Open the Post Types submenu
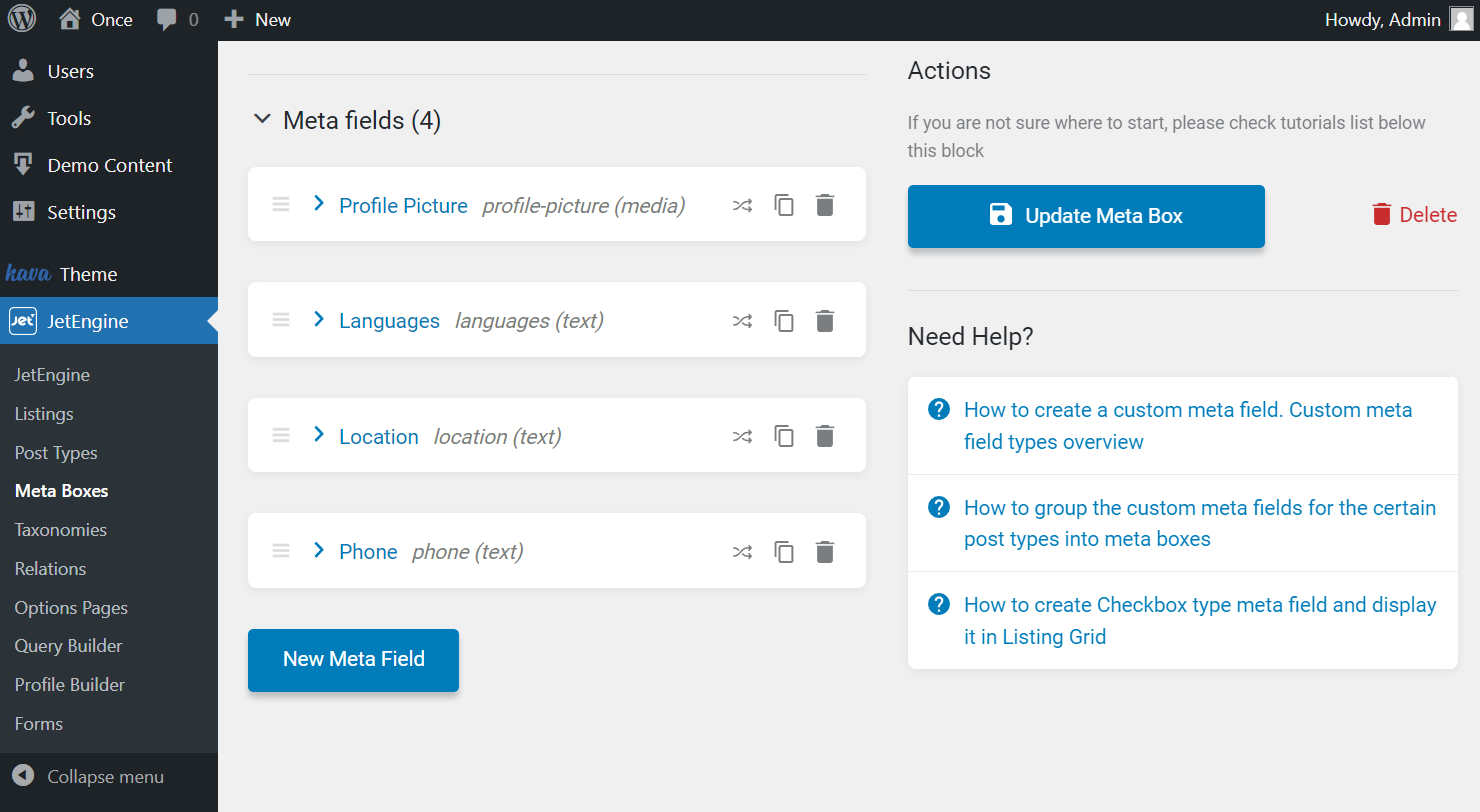 [x=56, y=453]
